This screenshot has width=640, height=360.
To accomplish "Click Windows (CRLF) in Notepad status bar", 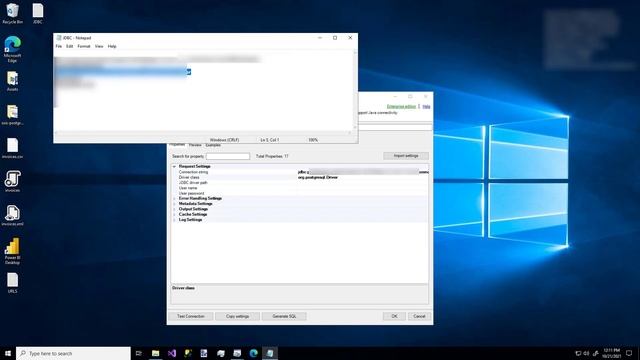I will (x=224, y=140).
